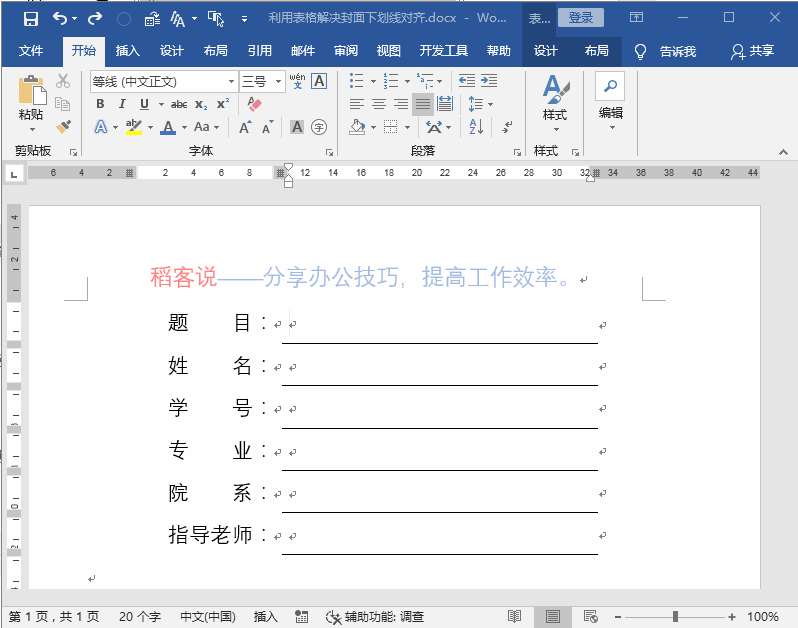Click the Paste clipboard icon
The height and width of the screenshot is (628, 798).
click(x=32, y=91)
